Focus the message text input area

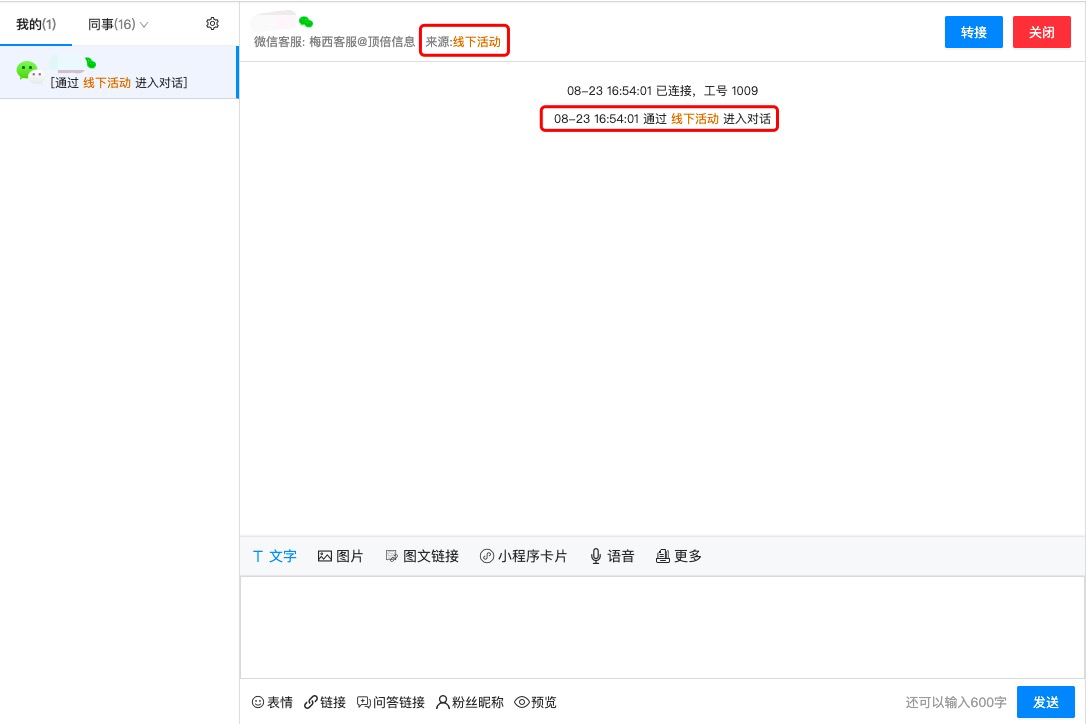662,627
